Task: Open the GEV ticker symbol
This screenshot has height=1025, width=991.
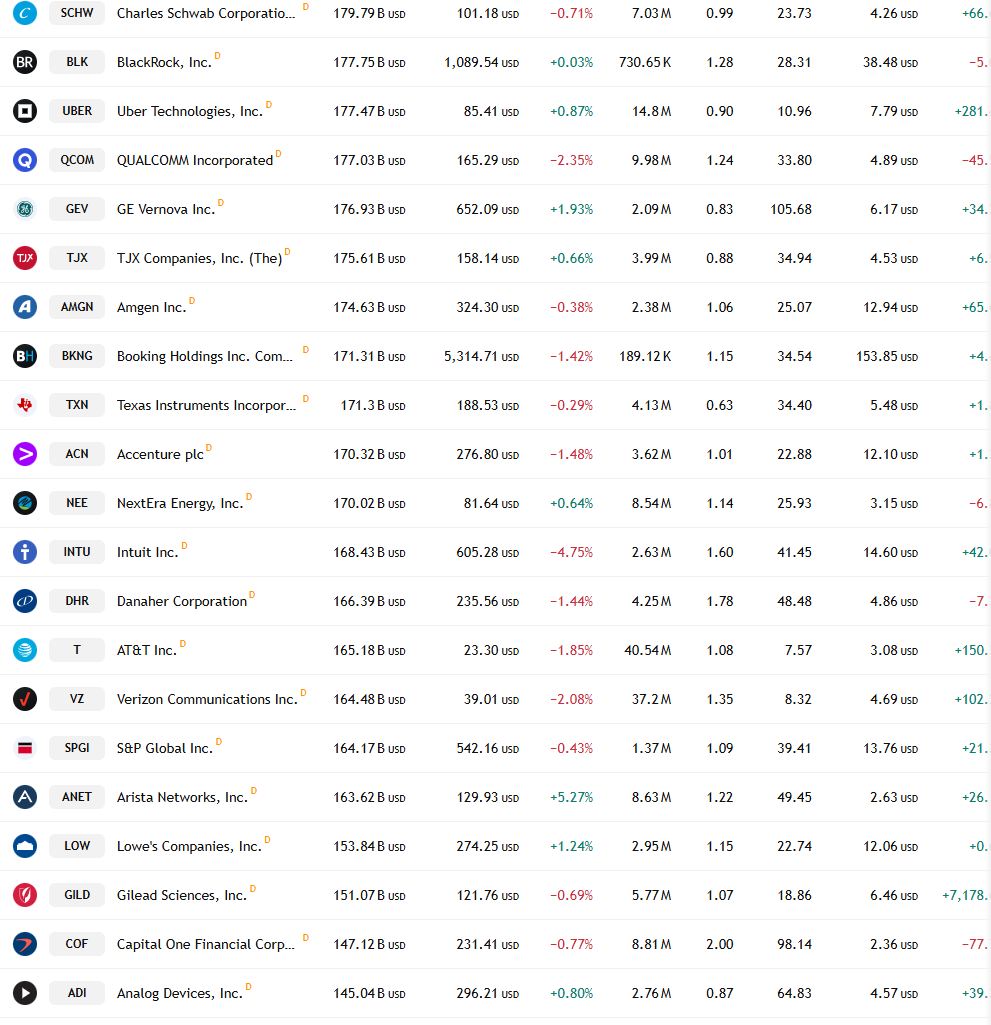Action: coord(77,209)
